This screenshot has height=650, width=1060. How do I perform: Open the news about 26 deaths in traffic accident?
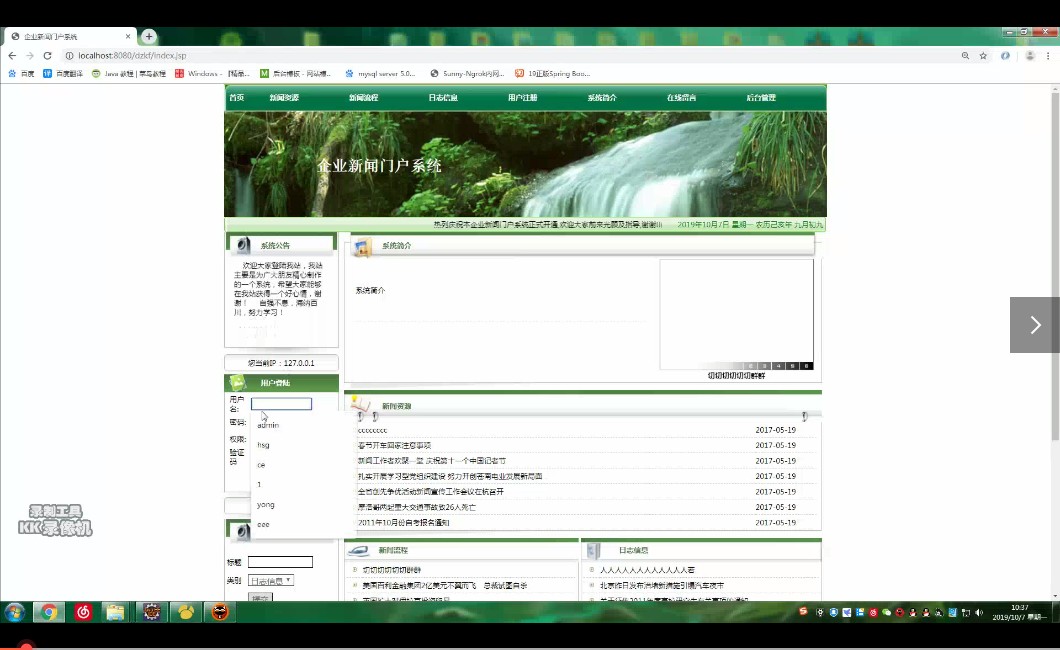tap(416, 507)
